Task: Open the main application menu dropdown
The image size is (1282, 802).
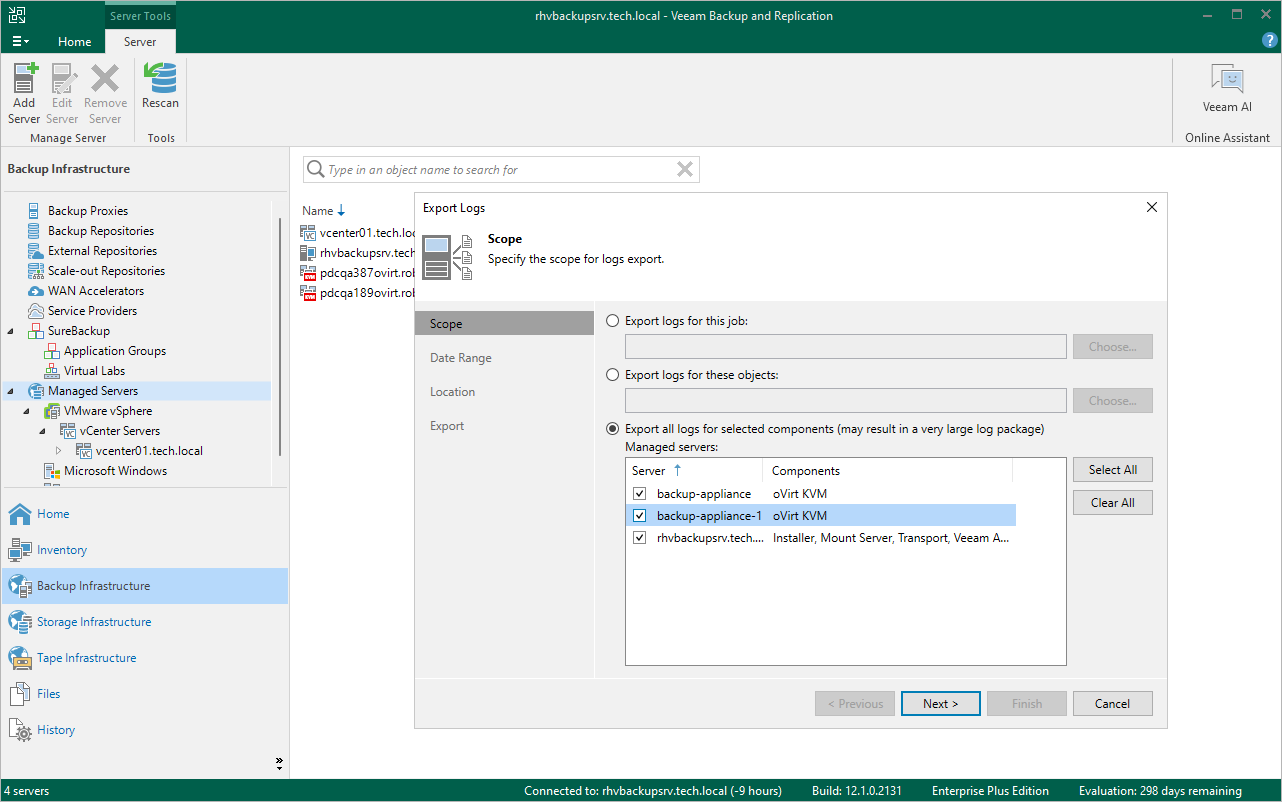Action: click(20, 41)
